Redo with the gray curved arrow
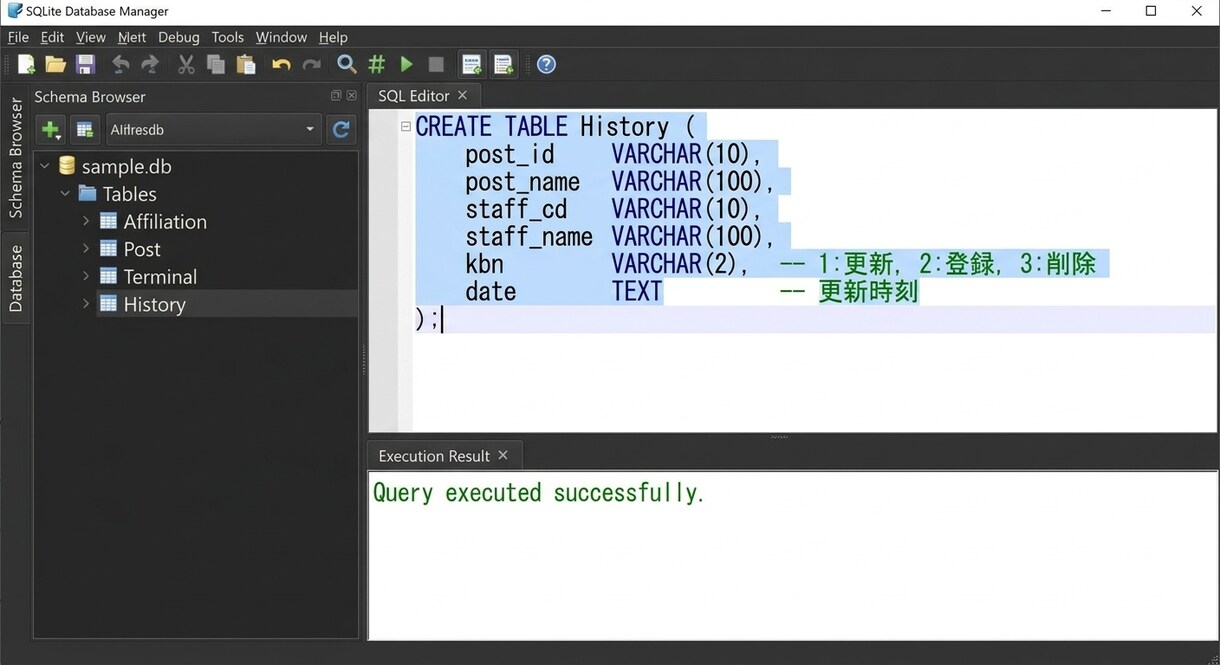This screenshot has height=665, width=1220. point(312,65)
